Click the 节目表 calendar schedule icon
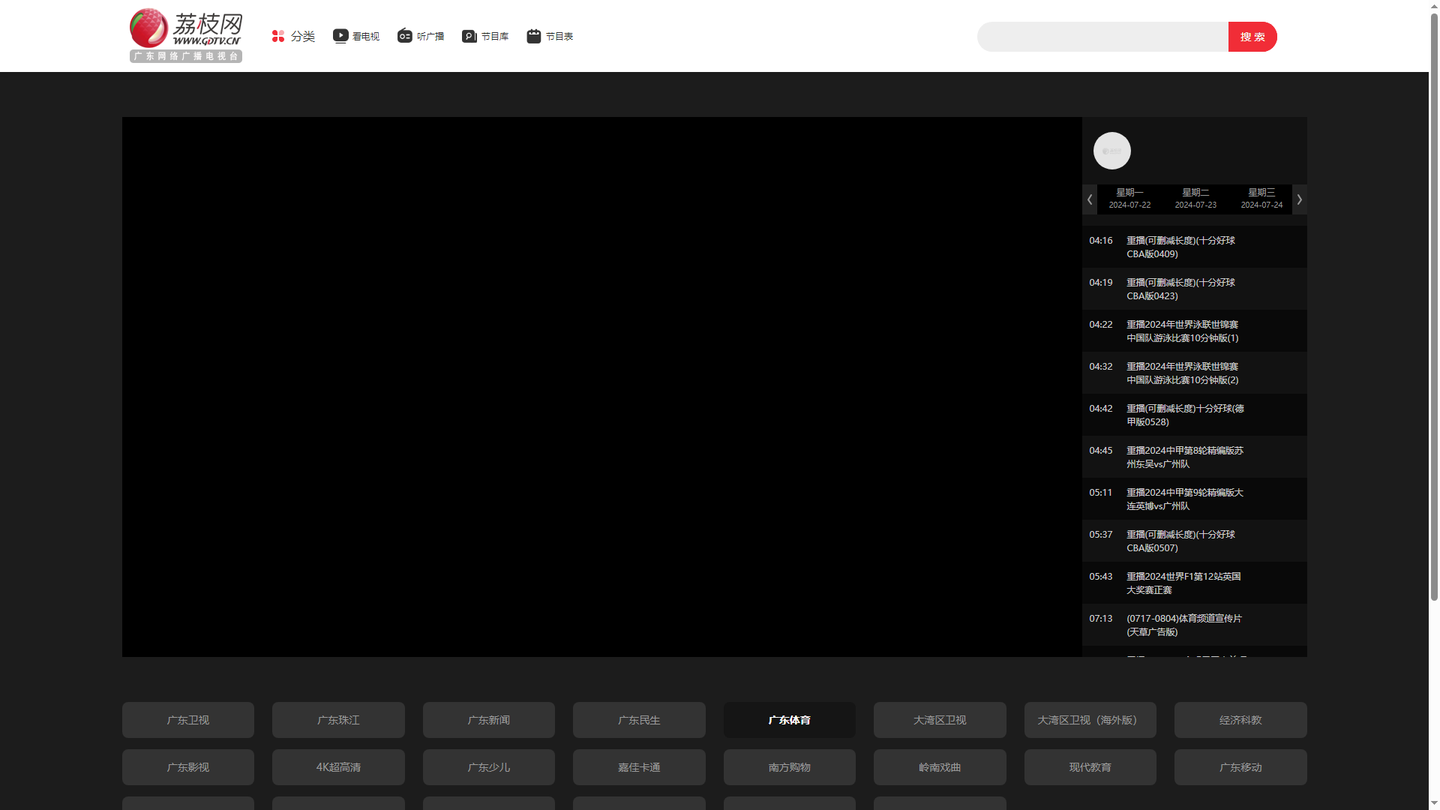Screen dimensions: 1440x810 (534, 36)
